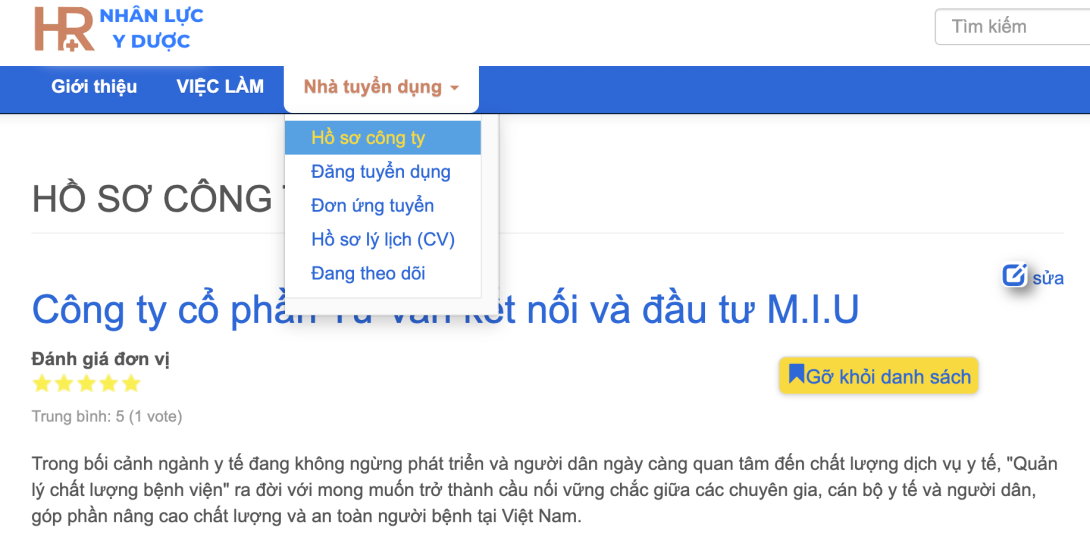Select the second rating star
This screenshot has width=1090, height=540.
[x=64, y=384]
